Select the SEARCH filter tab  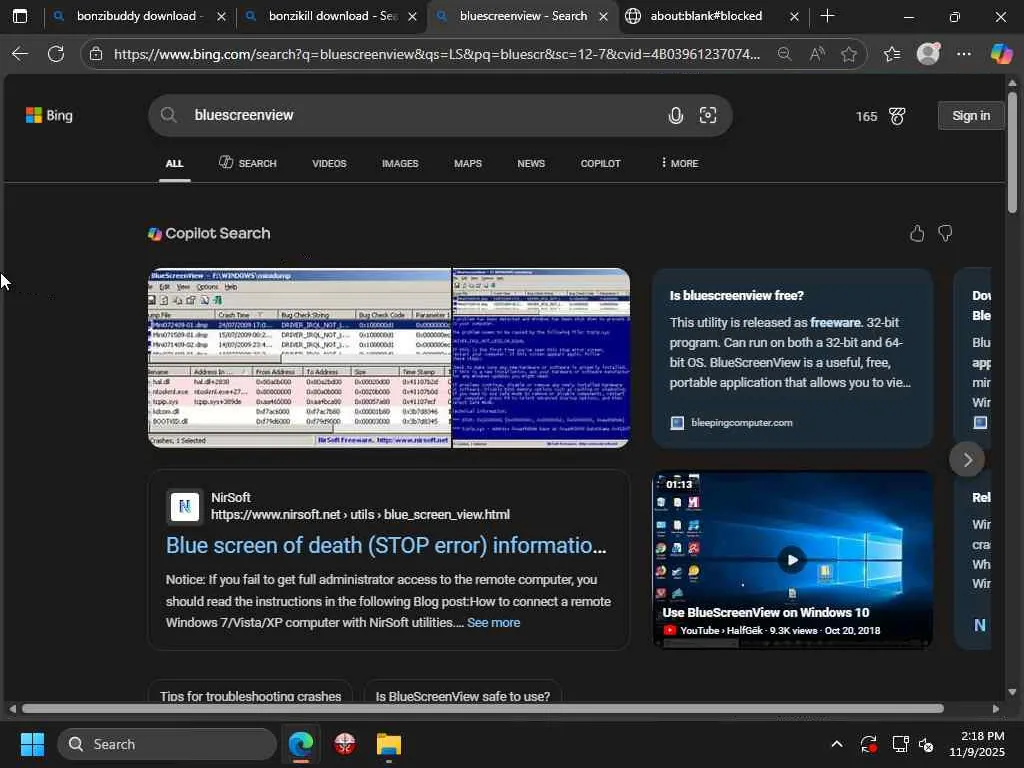(x=248, y=163)
